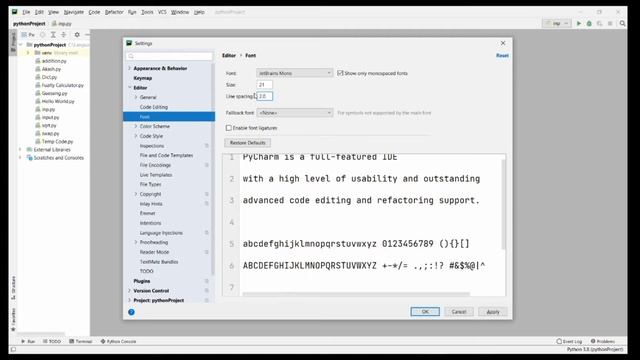Click the Python interpreter status bar entry

point(595,349)
